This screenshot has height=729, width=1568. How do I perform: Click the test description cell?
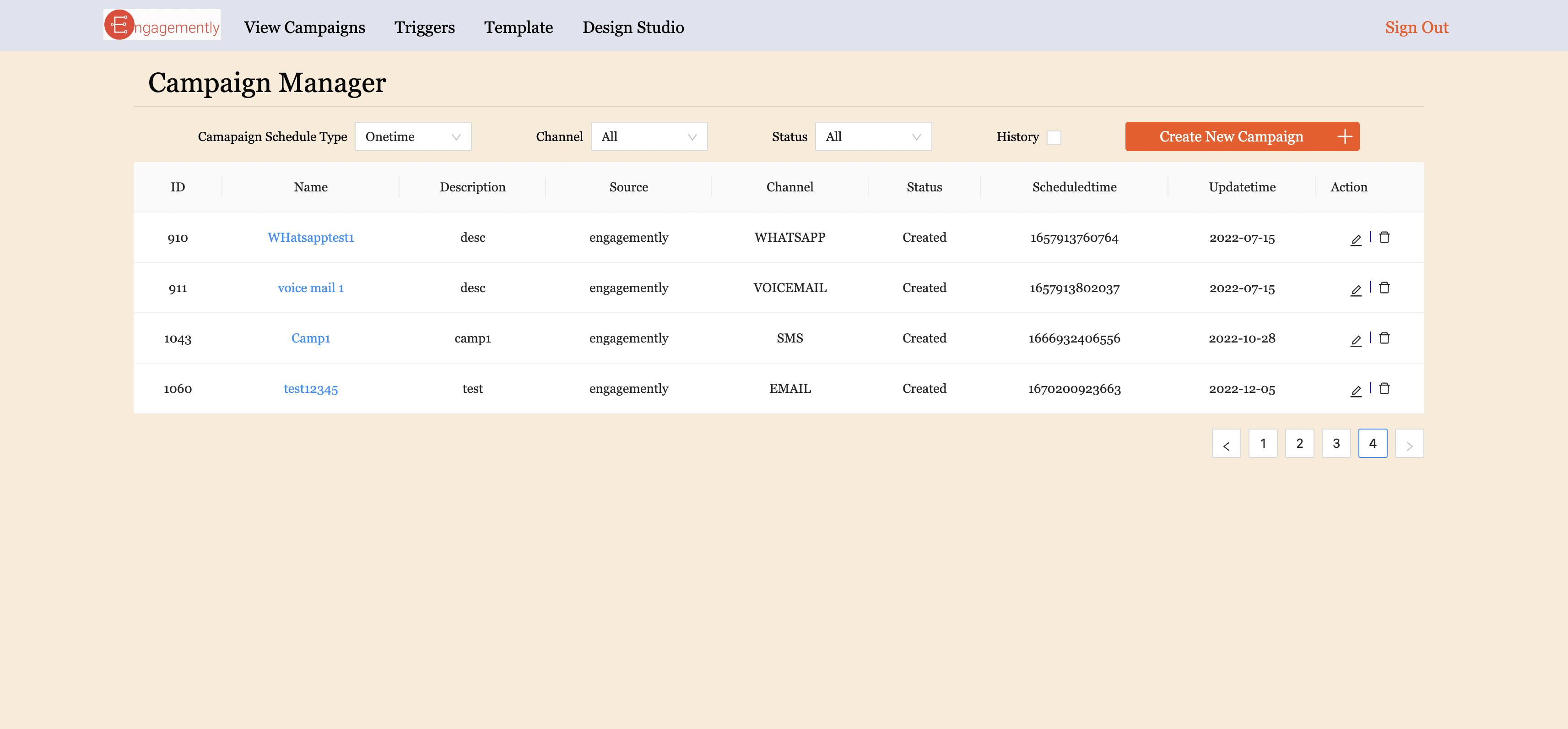(x=472, y=389)
